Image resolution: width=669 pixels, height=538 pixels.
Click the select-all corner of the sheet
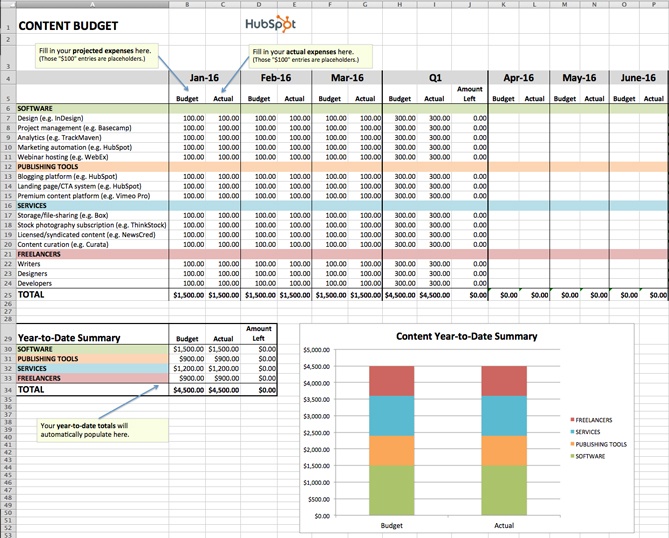coord(7,4)
